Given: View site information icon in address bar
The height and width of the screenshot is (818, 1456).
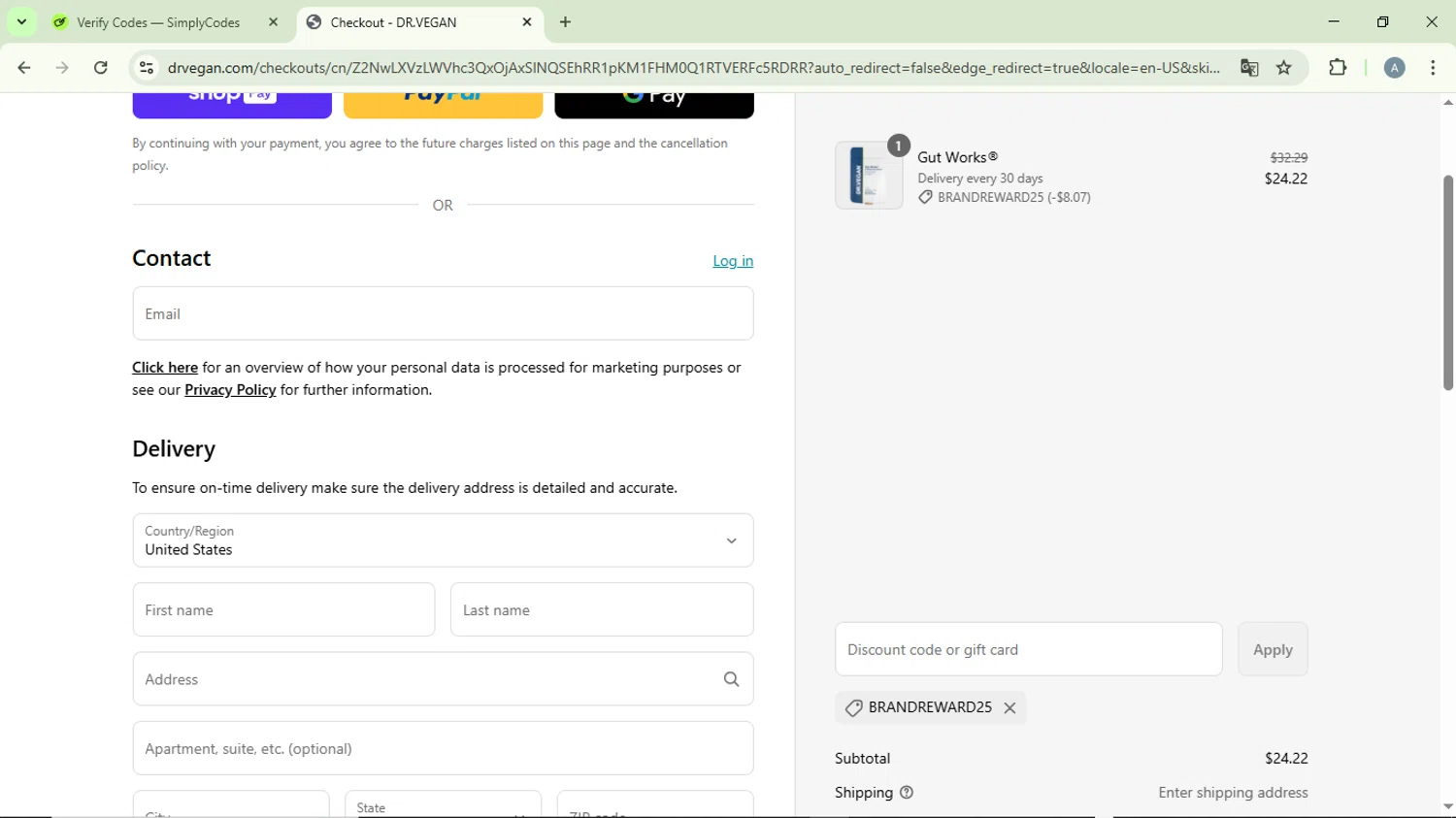Looking at the screenshot, I should coord(147,68).
